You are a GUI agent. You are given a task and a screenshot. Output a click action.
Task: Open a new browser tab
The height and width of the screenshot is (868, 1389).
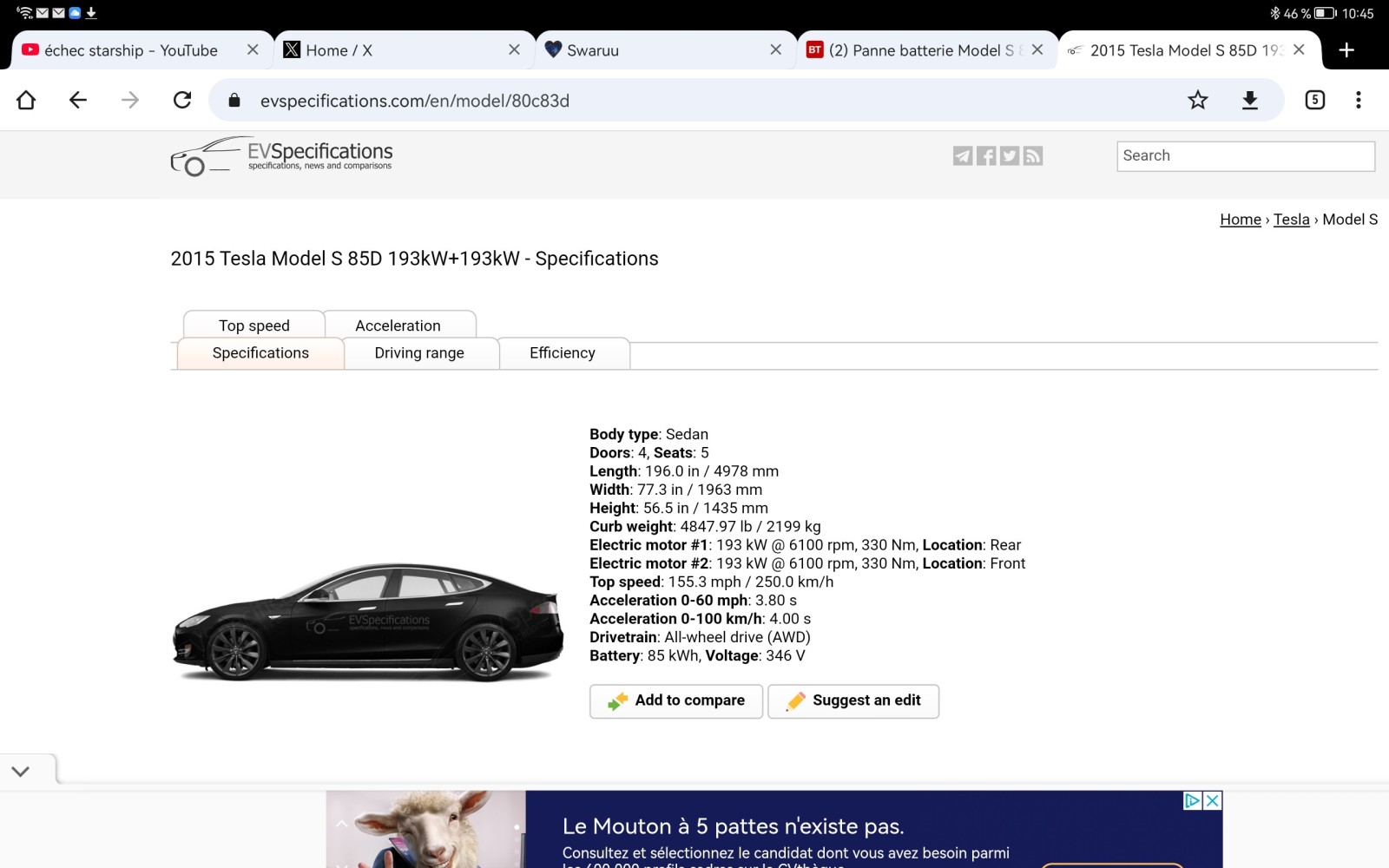pos(1346,50)
